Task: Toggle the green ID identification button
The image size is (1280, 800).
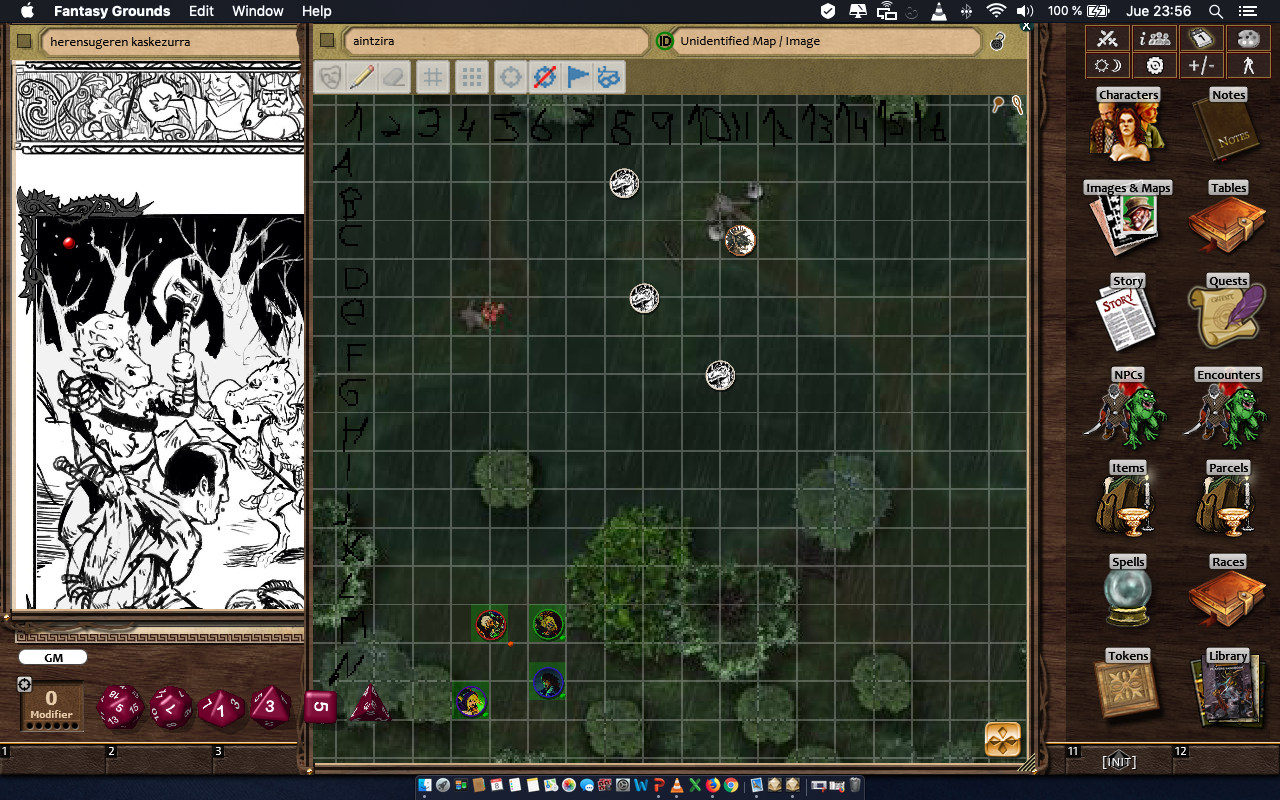Action: [665, 41]
